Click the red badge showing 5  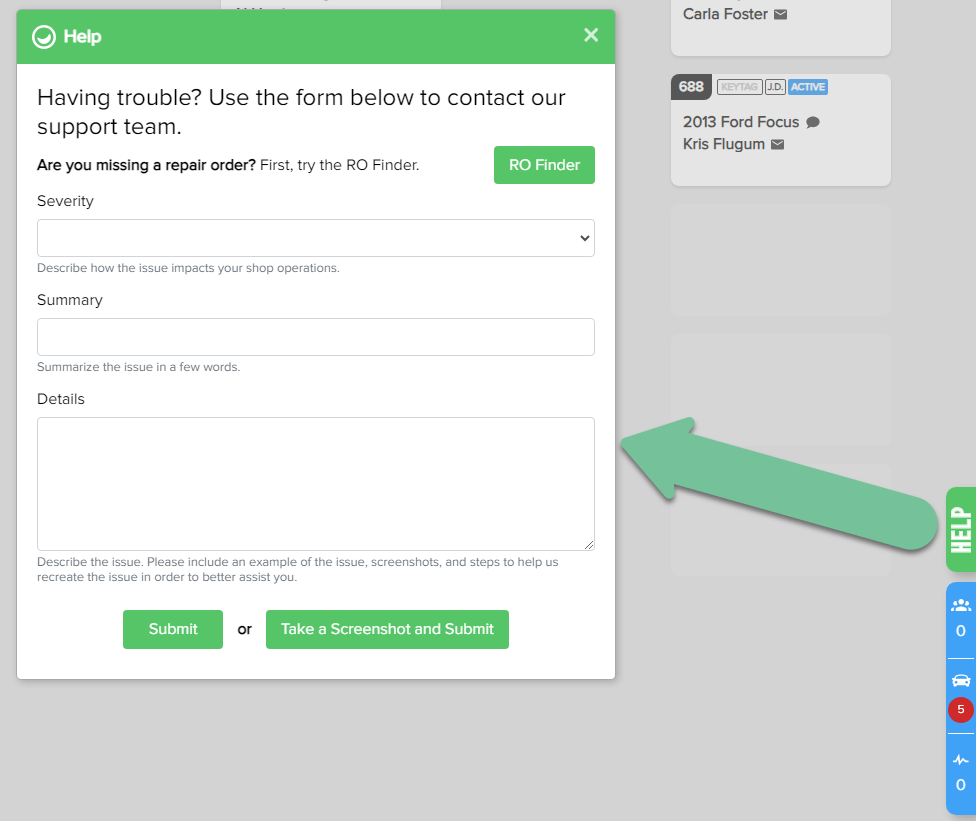tap(961, 709)
